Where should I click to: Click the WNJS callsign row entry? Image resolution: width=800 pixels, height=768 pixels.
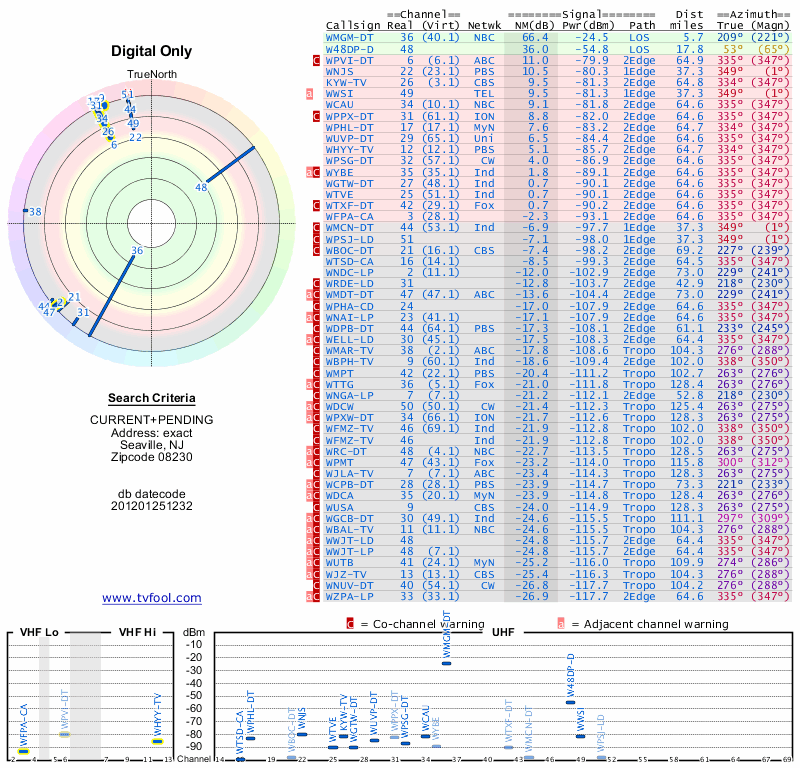(340, 71)
